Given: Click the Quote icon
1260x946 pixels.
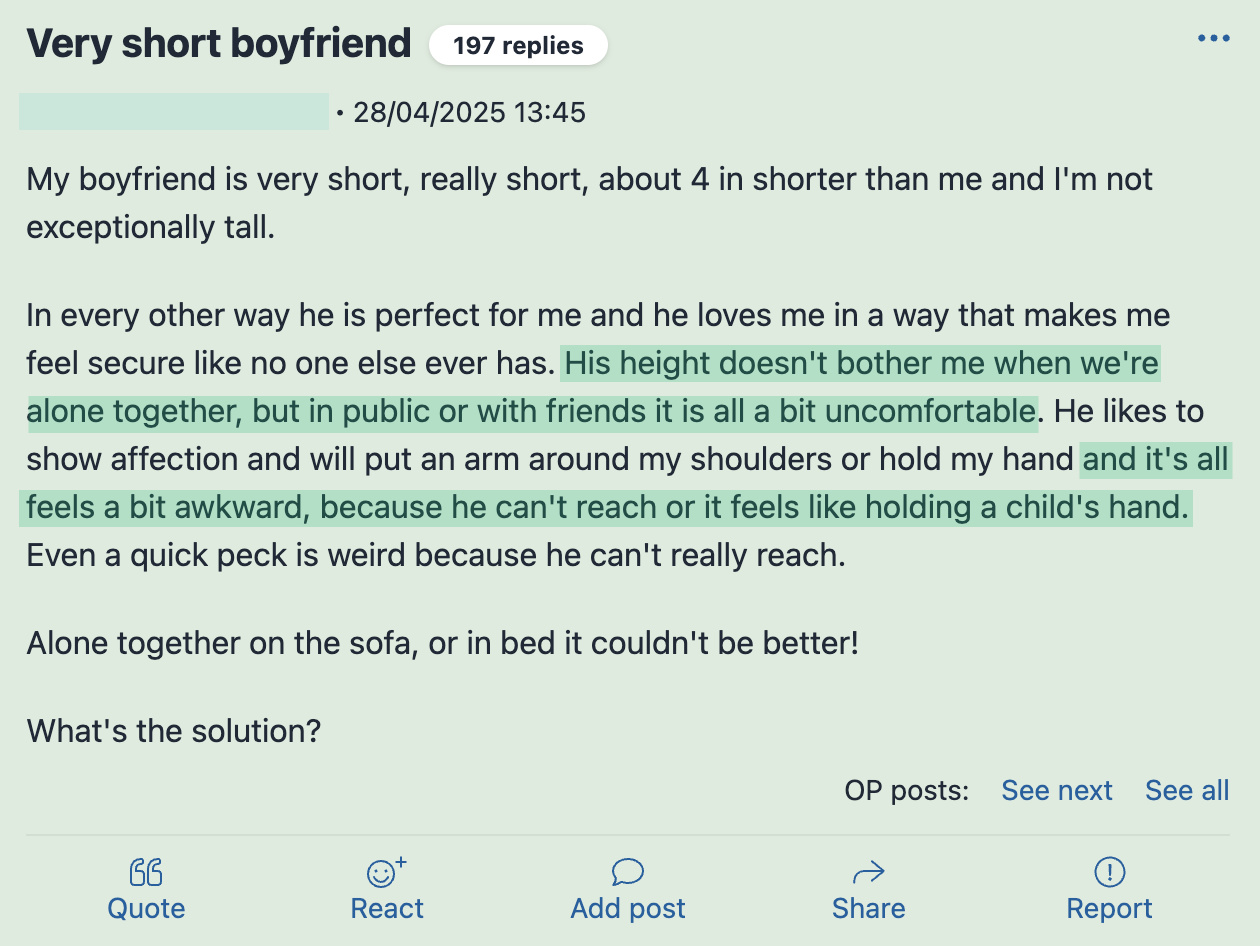Looking at the screenshot, I should pos(146,873).
